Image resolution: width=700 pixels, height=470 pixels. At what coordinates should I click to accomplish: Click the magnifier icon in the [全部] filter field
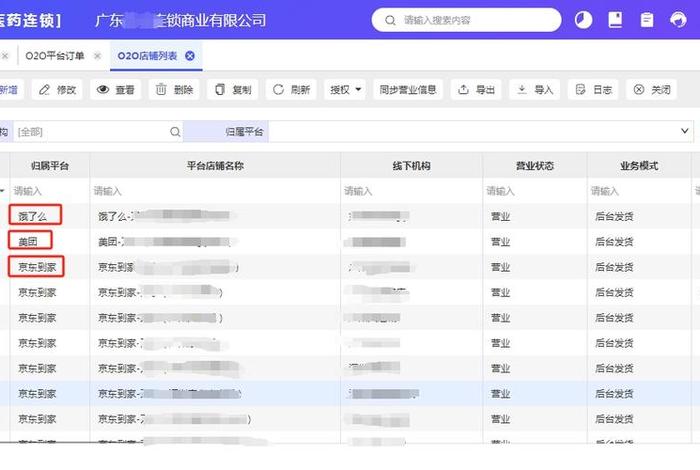point(175,132)
